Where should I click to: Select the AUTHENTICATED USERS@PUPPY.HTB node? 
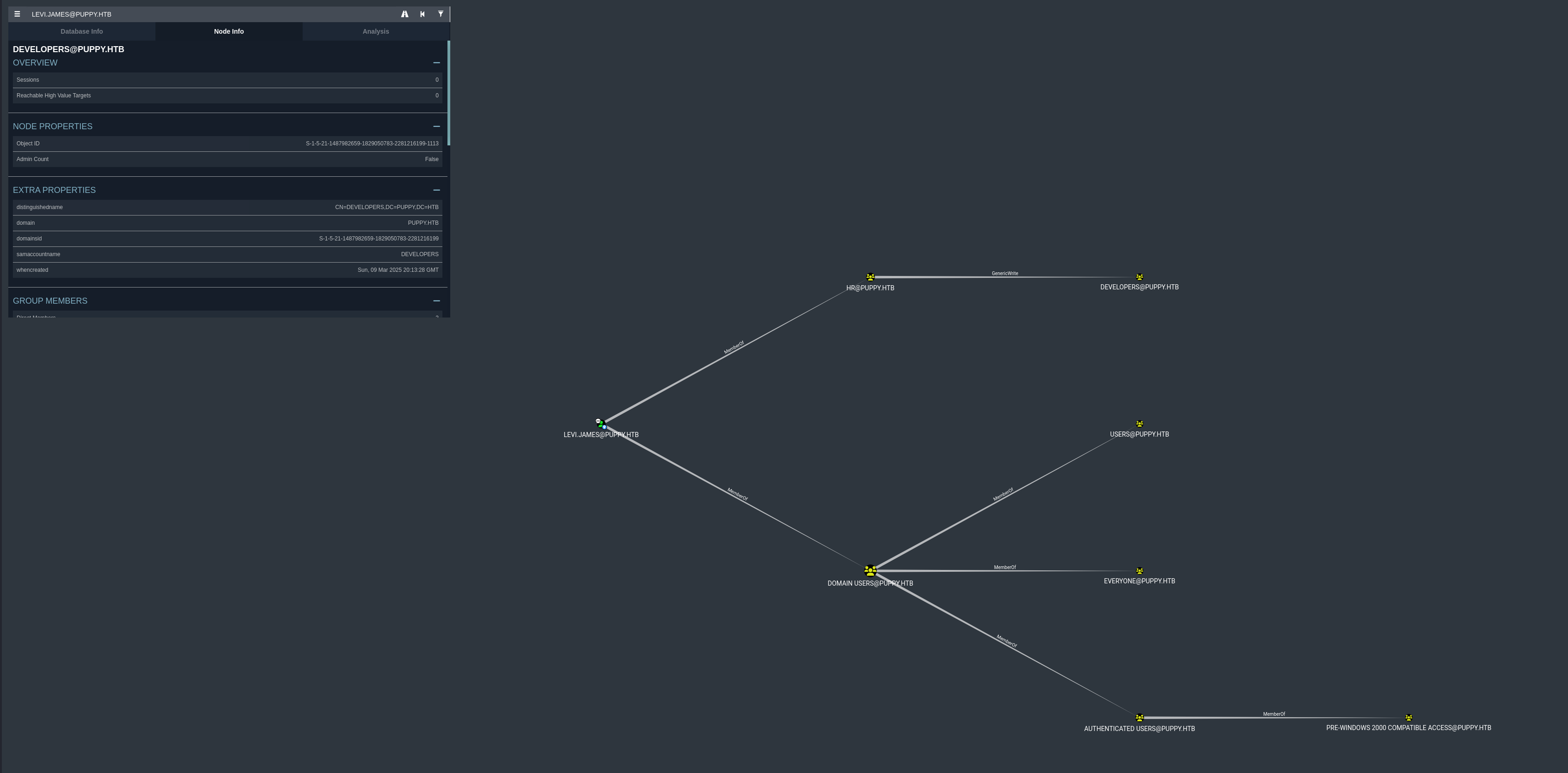(1139, 718)
